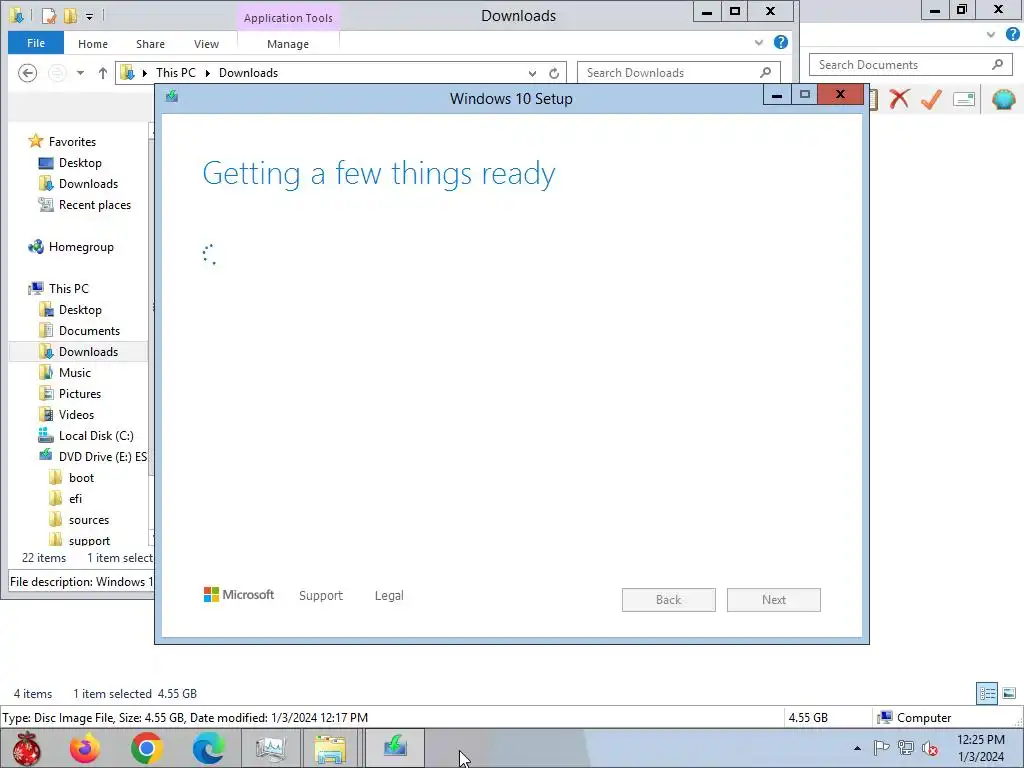Click the orange checkmark icon
Screen dimensions: 1024x768
931,99
